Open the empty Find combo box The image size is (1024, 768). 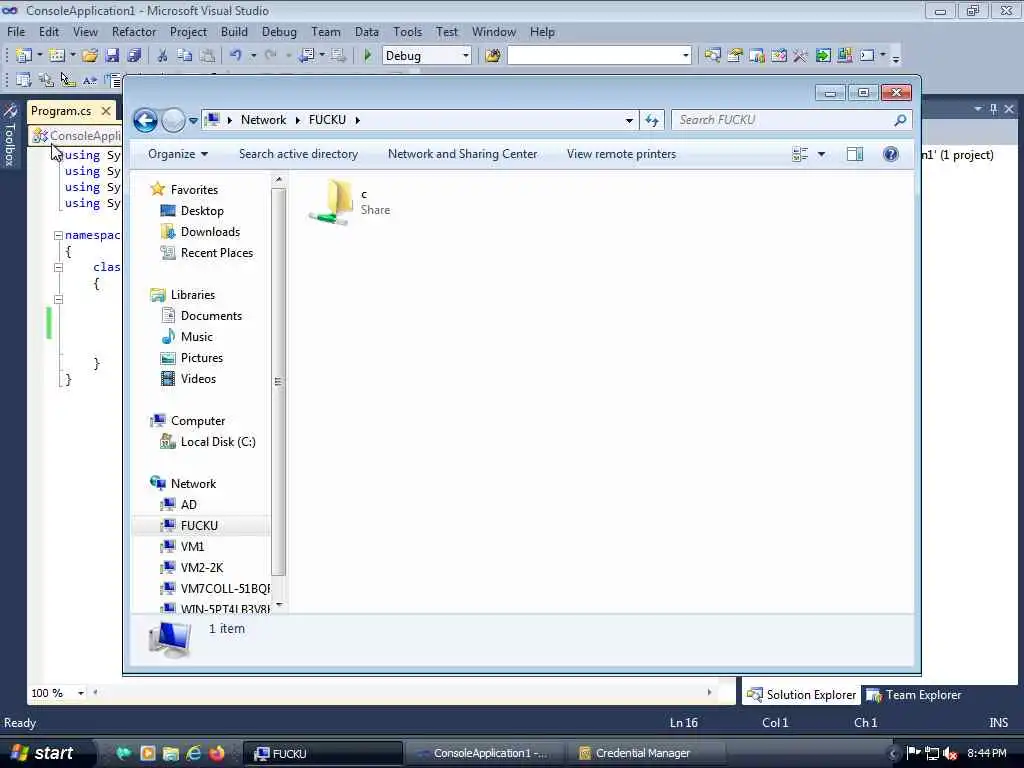600,56
